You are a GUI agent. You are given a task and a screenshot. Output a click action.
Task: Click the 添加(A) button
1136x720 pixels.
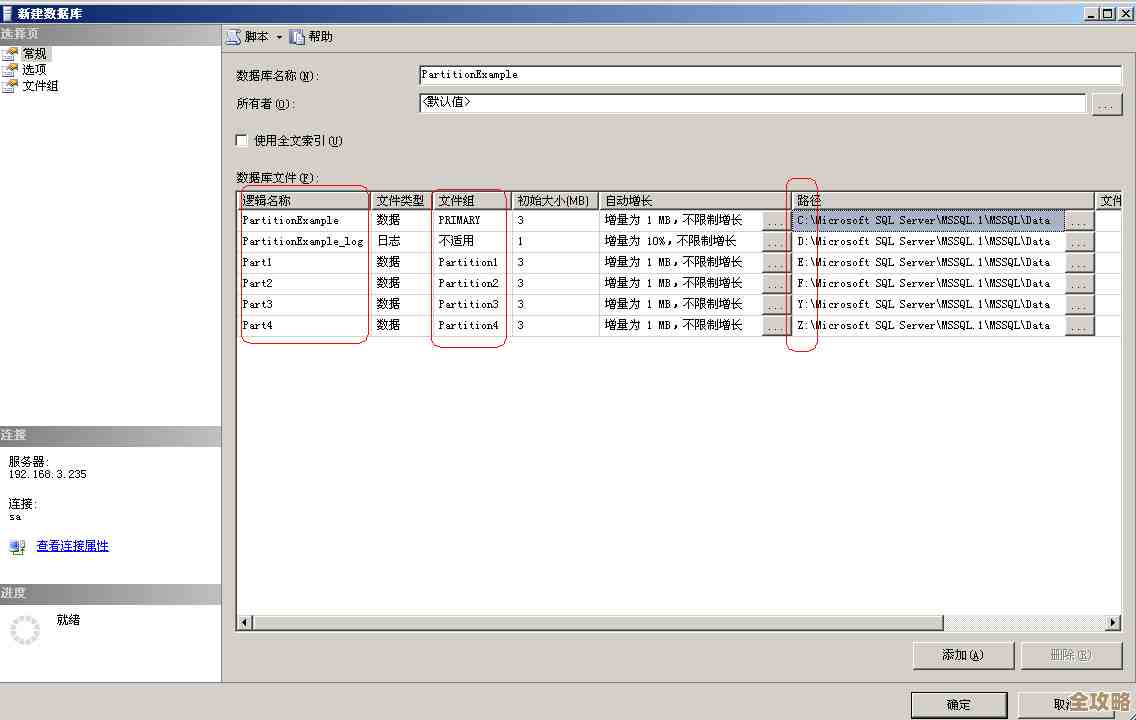(962, 655)
